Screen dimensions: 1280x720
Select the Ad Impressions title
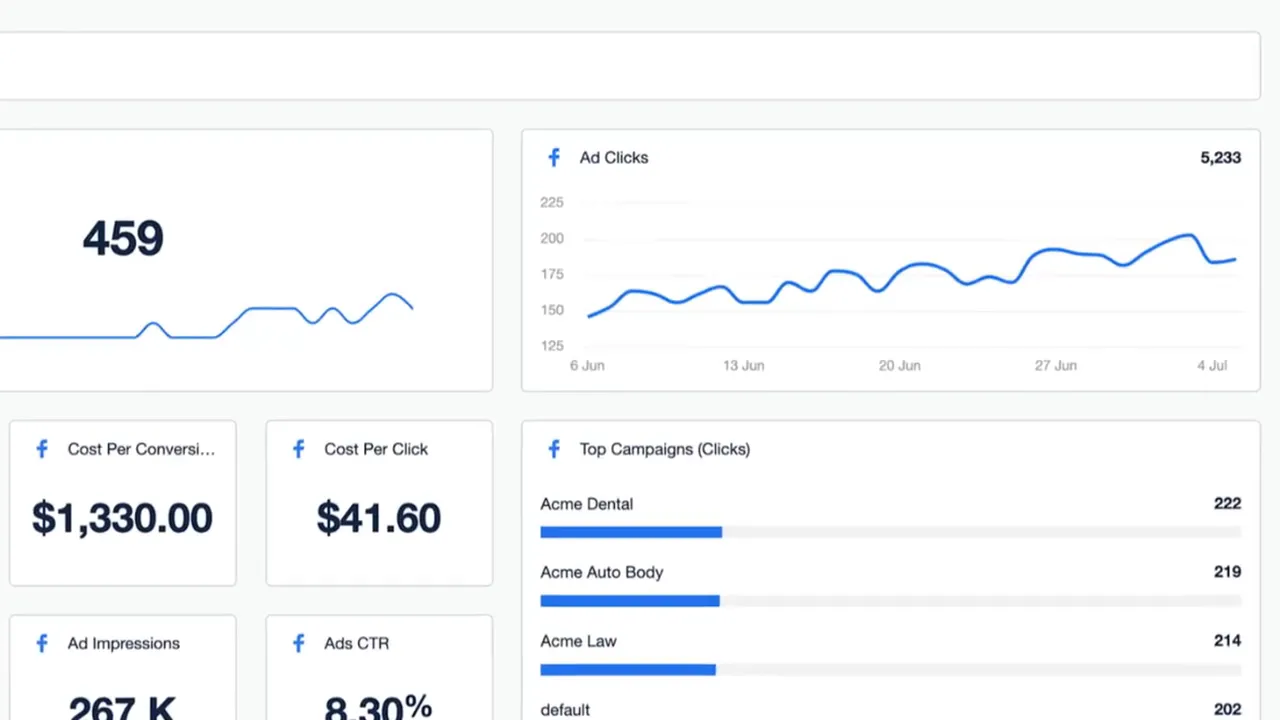click(124, 643)
